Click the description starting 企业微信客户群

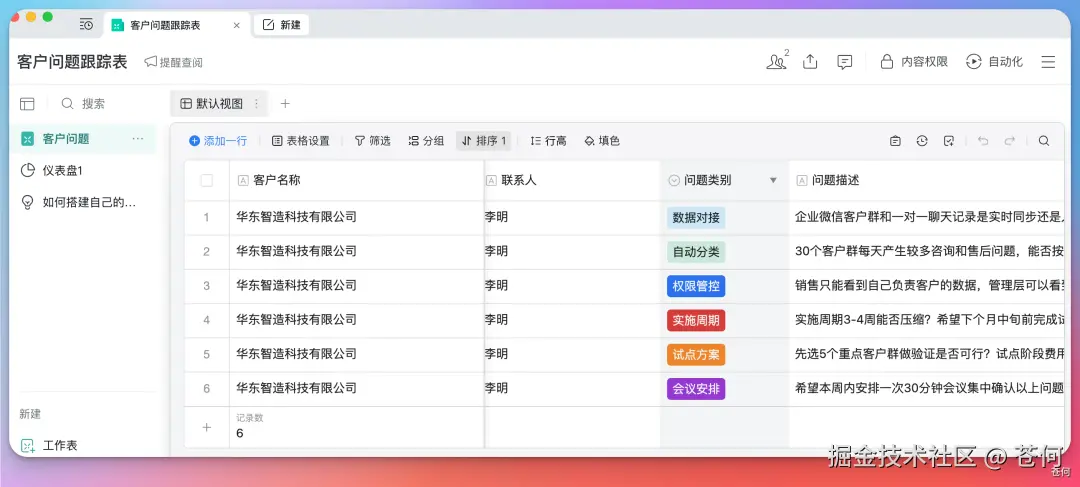tap(927, 217)
